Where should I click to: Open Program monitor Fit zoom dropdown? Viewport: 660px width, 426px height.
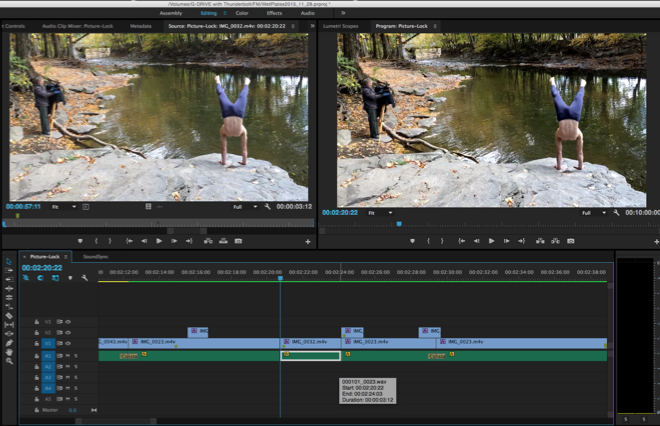coord(380,213)
